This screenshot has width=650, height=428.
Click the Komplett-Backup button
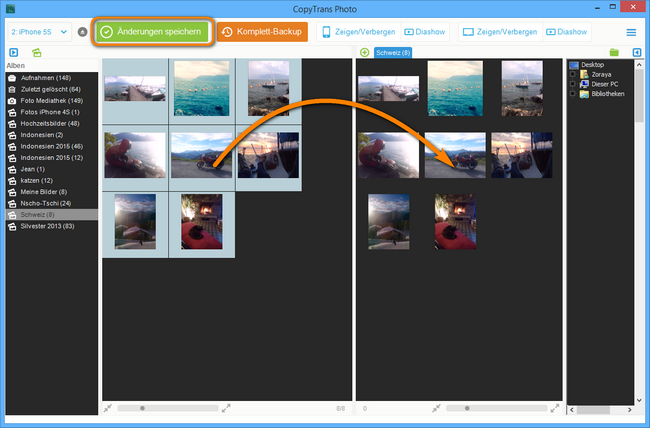263,32
